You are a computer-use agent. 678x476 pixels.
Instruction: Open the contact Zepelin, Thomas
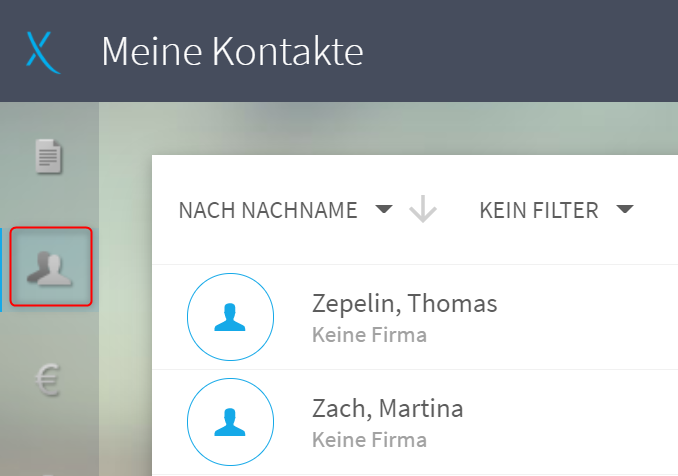click(x=405, y=303)
